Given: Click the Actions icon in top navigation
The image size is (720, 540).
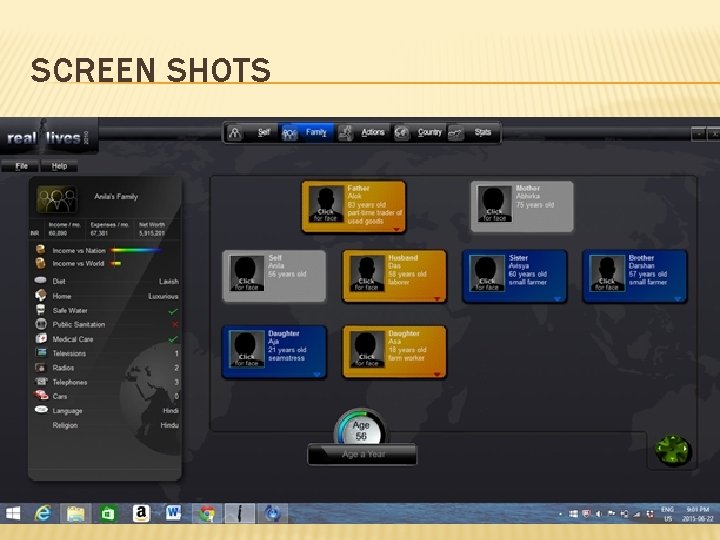Looking at the screenshot, I should [345, 133].
